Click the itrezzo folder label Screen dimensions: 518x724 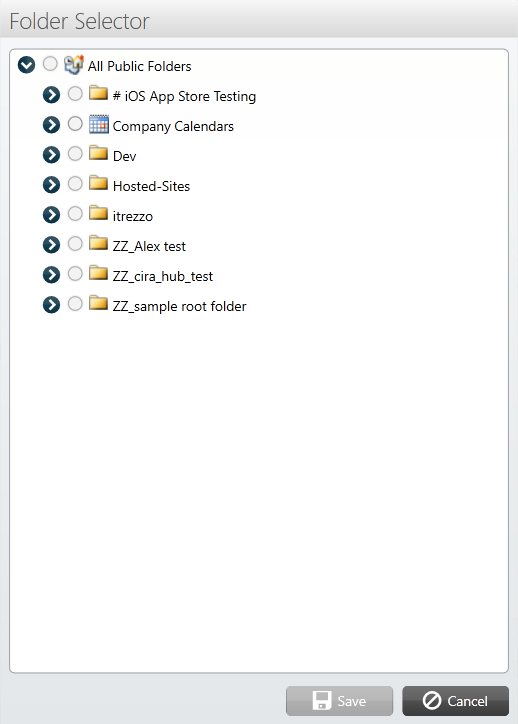[133, 216]
